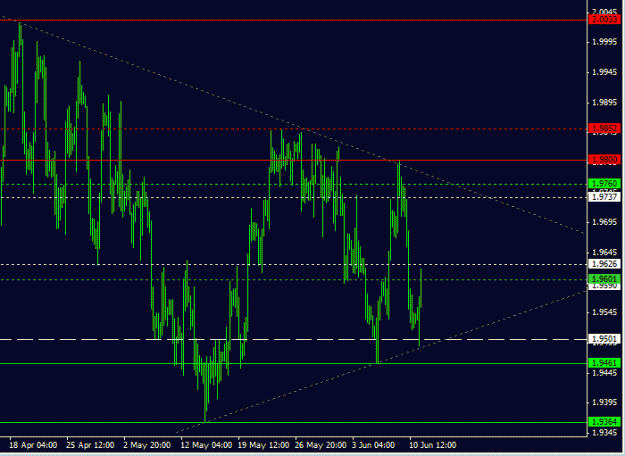The height and width of the screenshot is (456, 625).
Task: Select the green 1.9601 level label
Action: pyautogui.click(x=604, y=279)
